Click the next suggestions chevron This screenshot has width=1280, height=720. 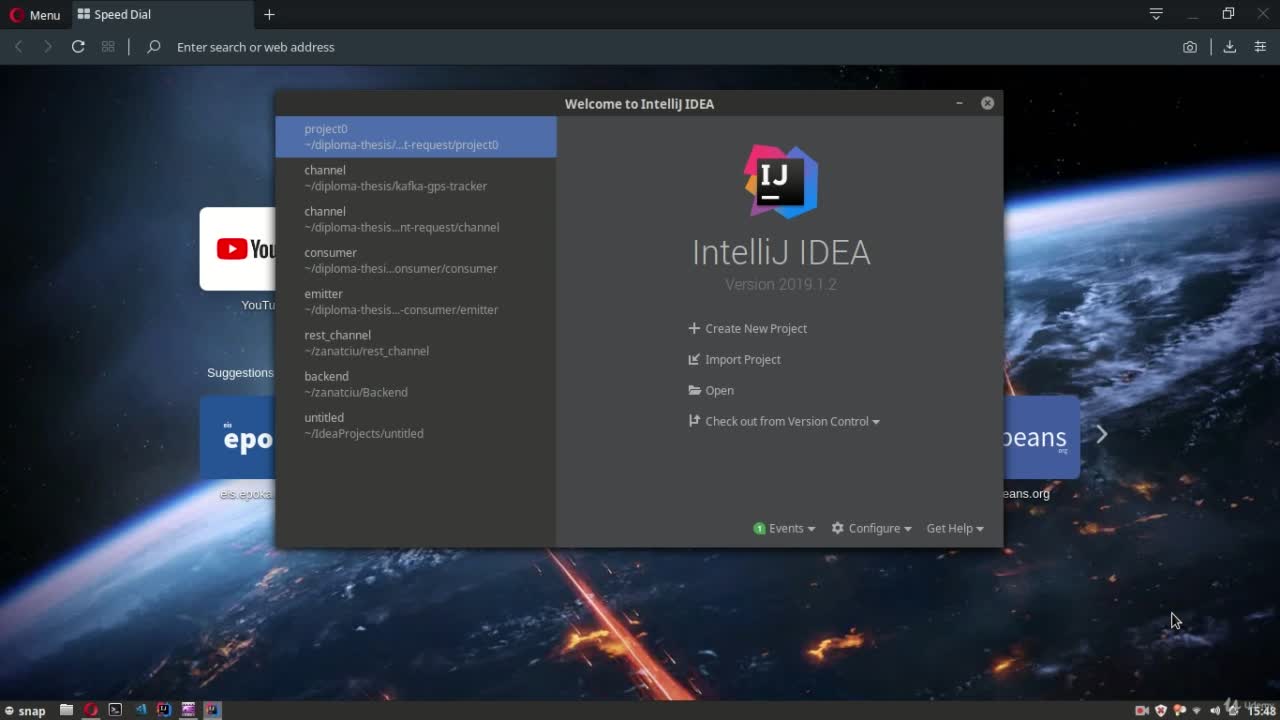(x=1101, y=434)
